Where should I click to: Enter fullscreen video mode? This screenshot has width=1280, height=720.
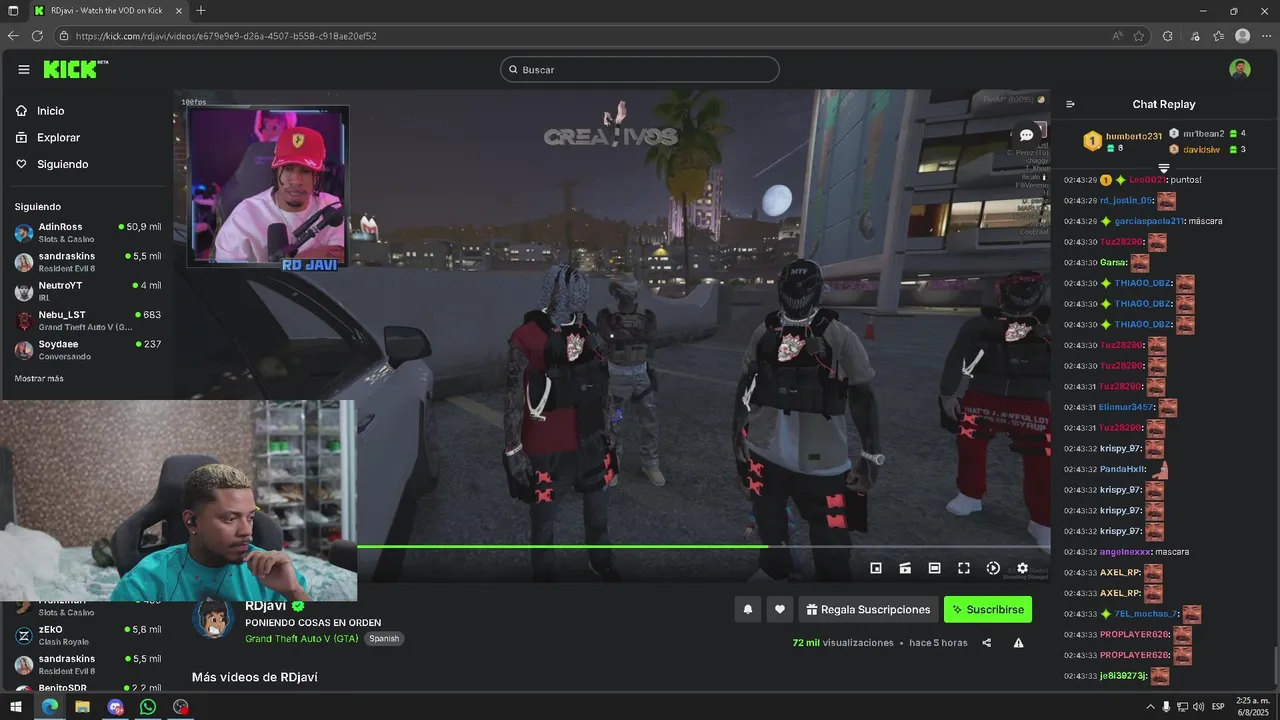click(x=964, y=568)
